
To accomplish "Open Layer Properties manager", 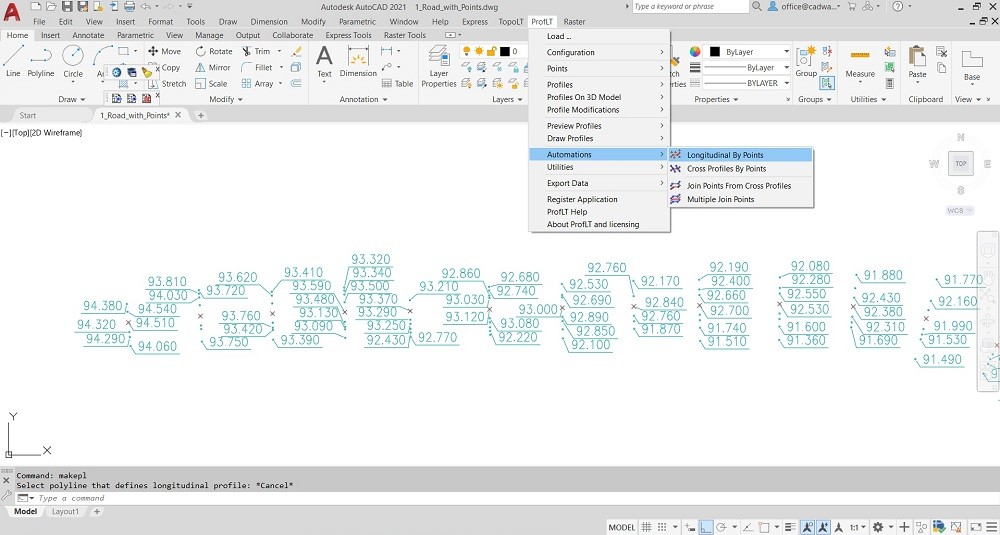I will tap(439, 66).
